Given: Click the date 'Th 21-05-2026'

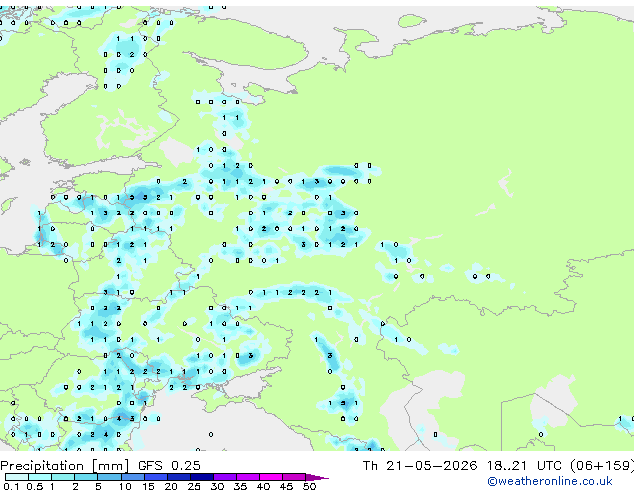Looking at the screenshot, I should point(420,466).
